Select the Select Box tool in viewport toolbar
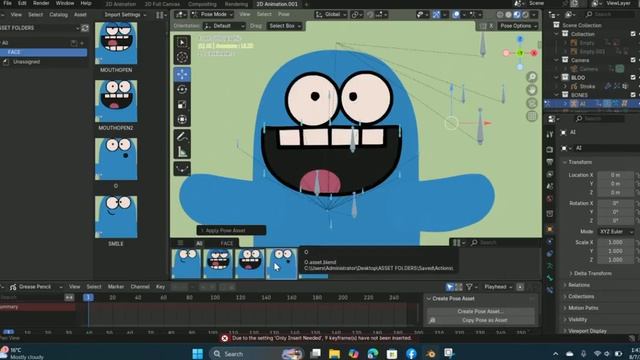This screenshot has width=640, height=360. pyautogui.click(x=182, y=42)
